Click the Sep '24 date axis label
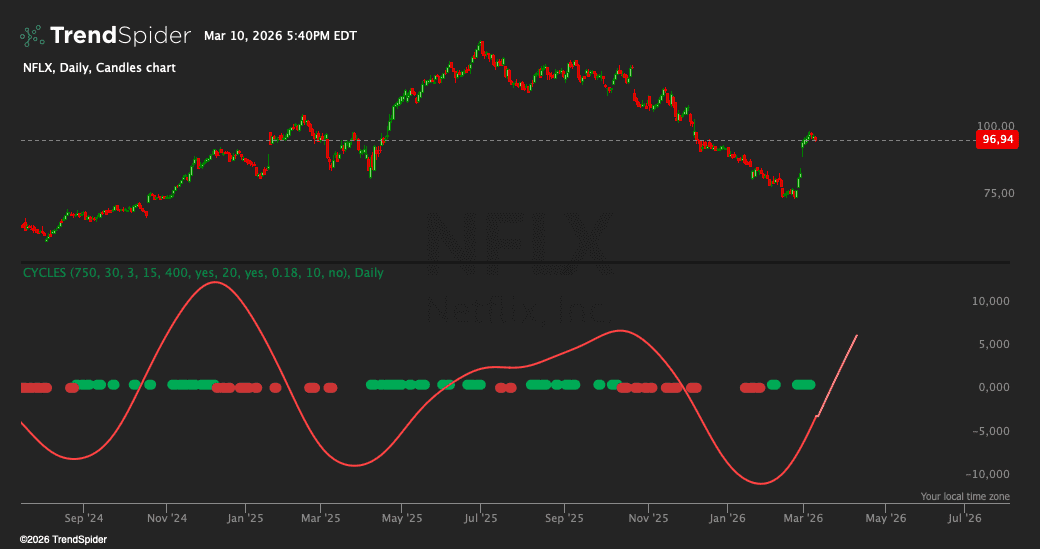 point(84,518)
